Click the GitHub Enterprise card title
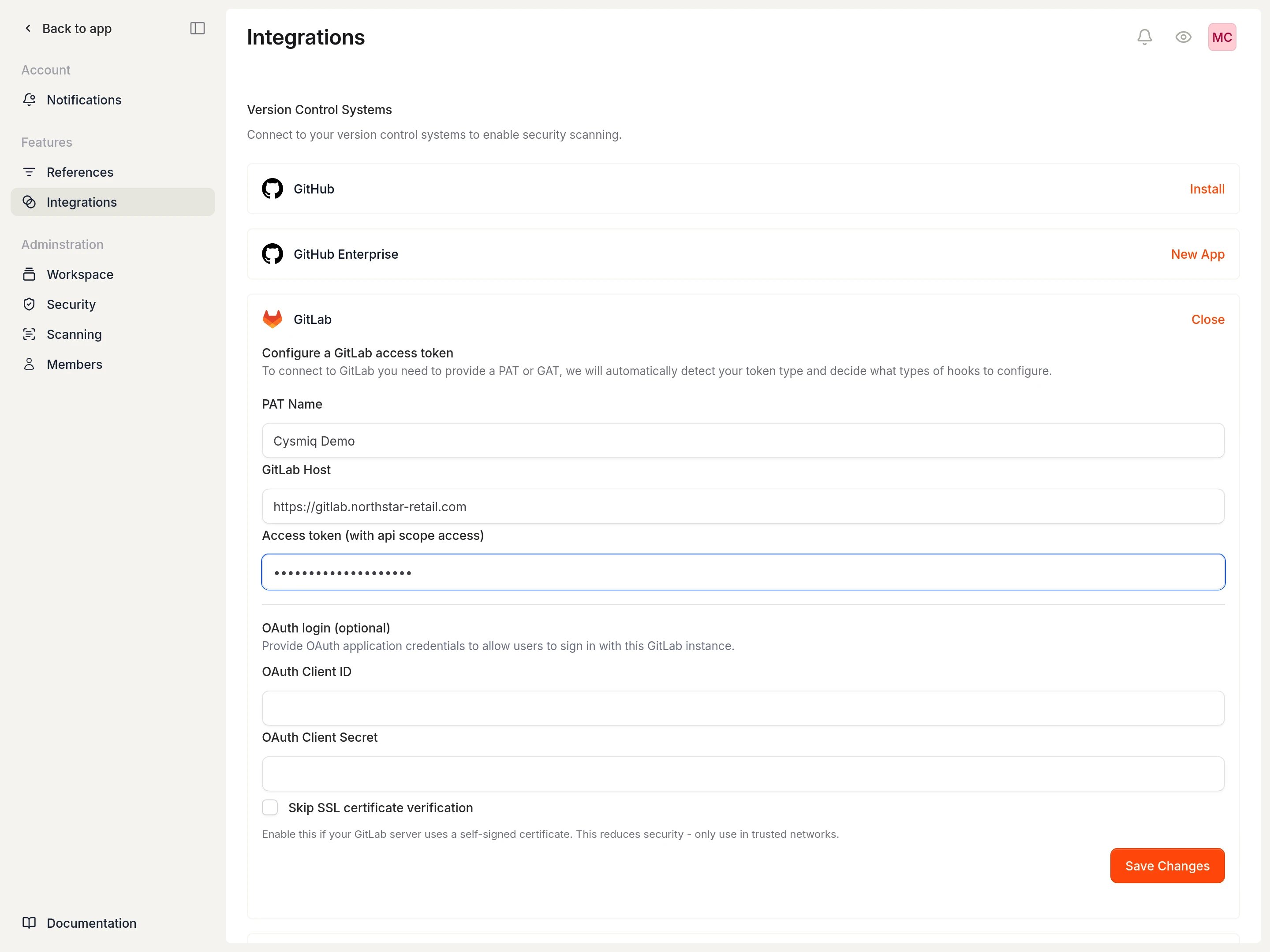The image size is (1270, 952). click(346, 253)
